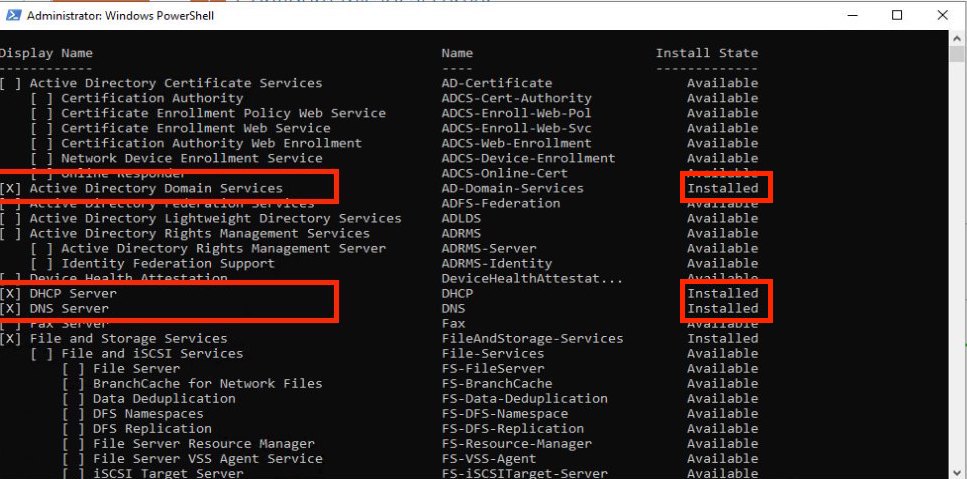Viewport: 967px width, 479px height.
Task: Click 'Active Directory Rights Management Services'
Action: point(200,233)
